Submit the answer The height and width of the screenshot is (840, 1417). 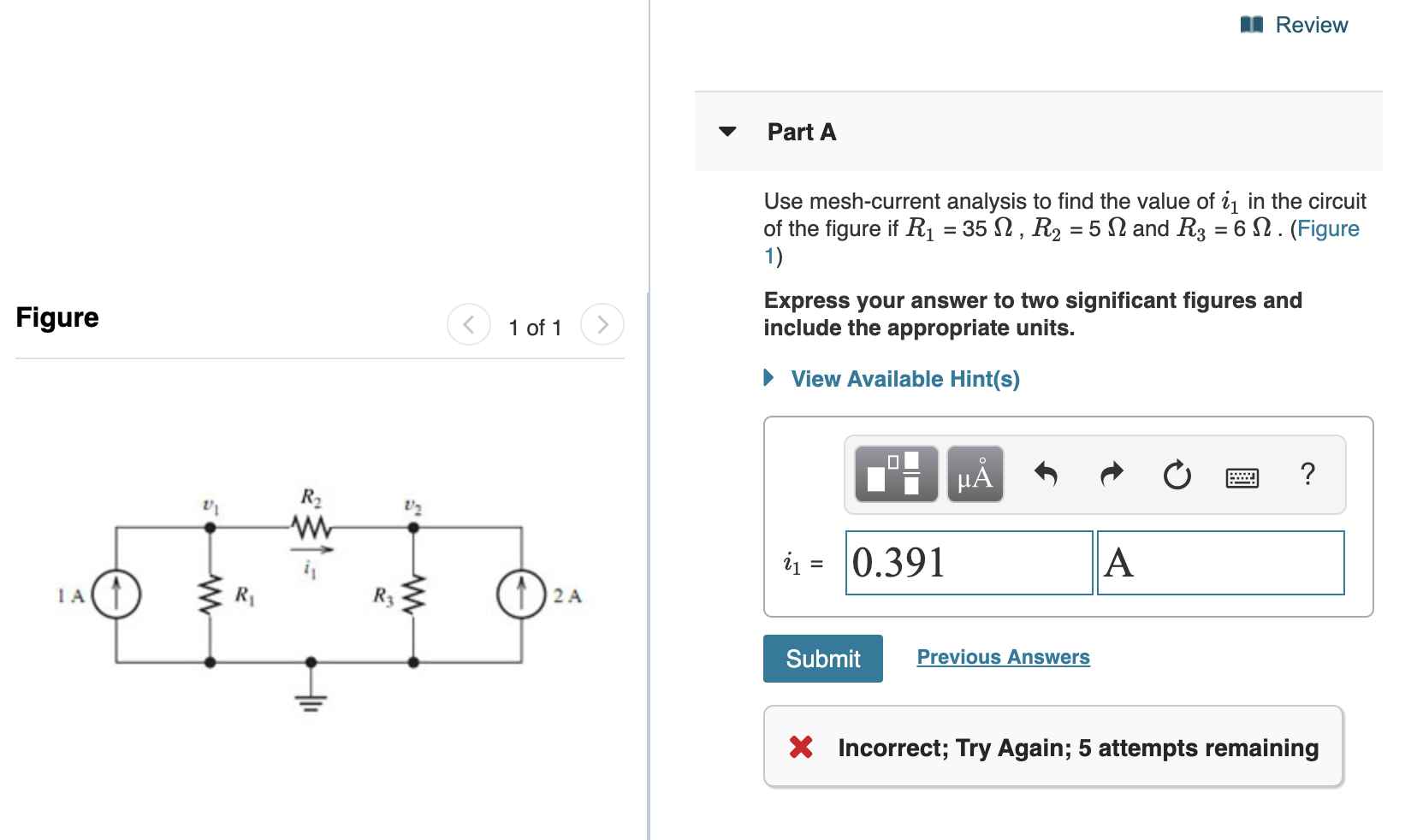822,658
